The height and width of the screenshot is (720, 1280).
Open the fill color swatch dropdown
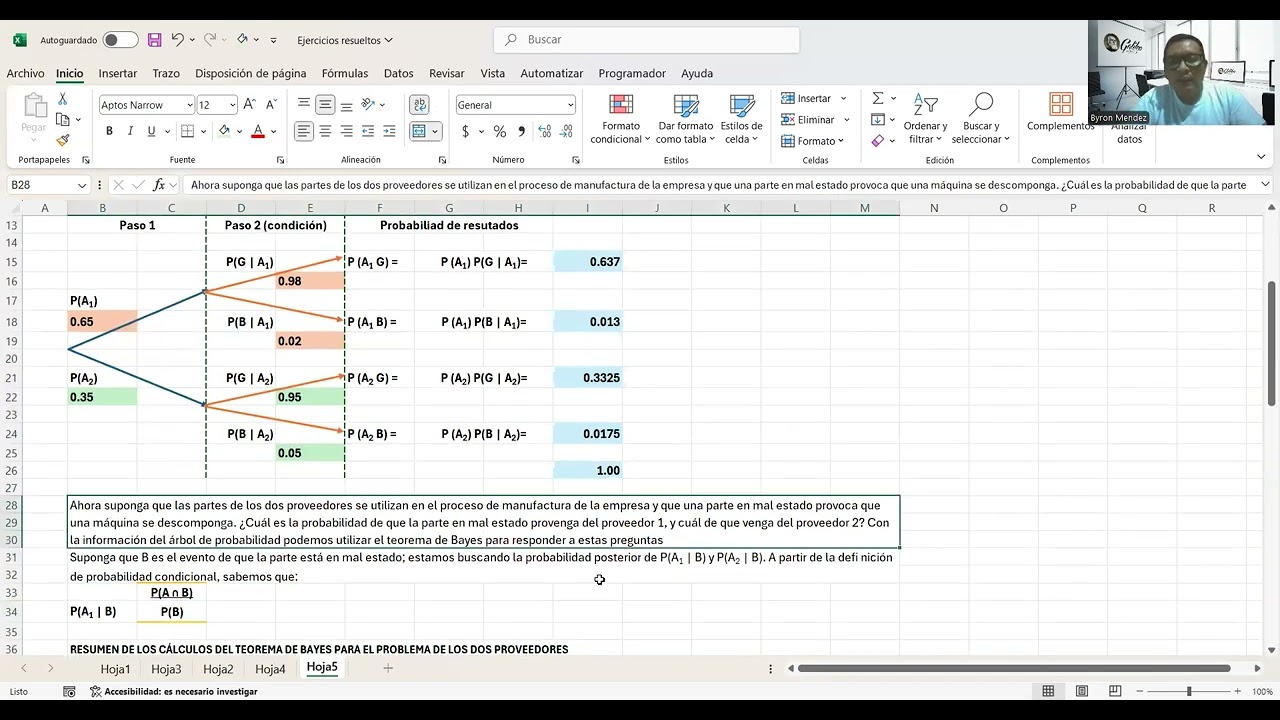coord(239,131)
